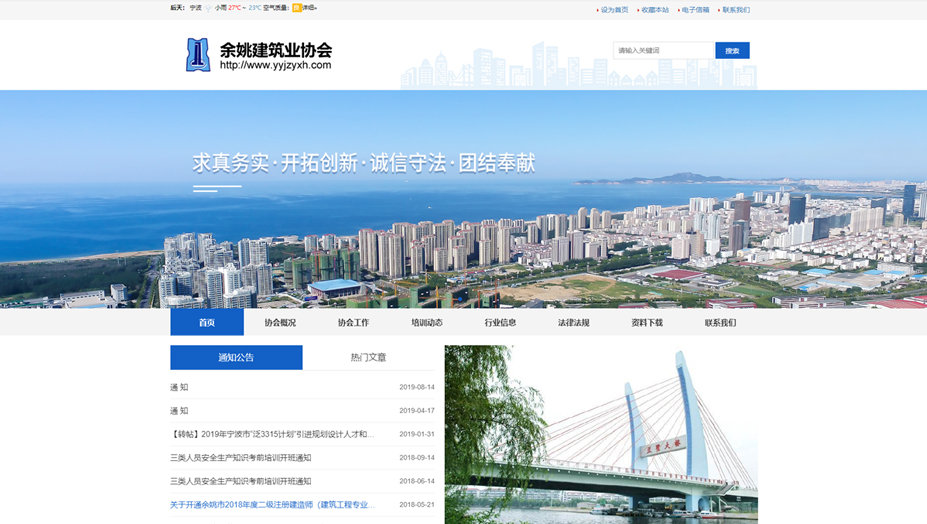Image resolution: width=927 pixels, height=524 pixels.
Task: Select the 通知公告 tab
Action: (236, 358)
